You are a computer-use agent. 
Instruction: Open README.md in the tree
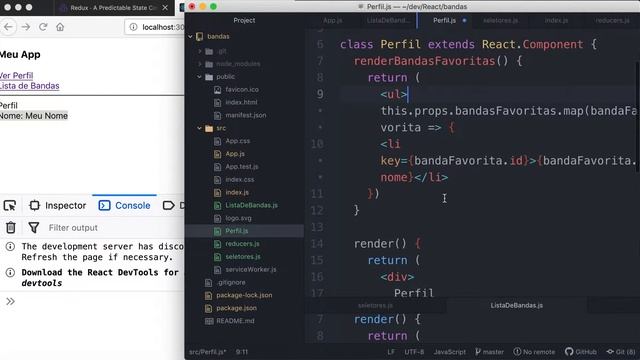(235, 321)
